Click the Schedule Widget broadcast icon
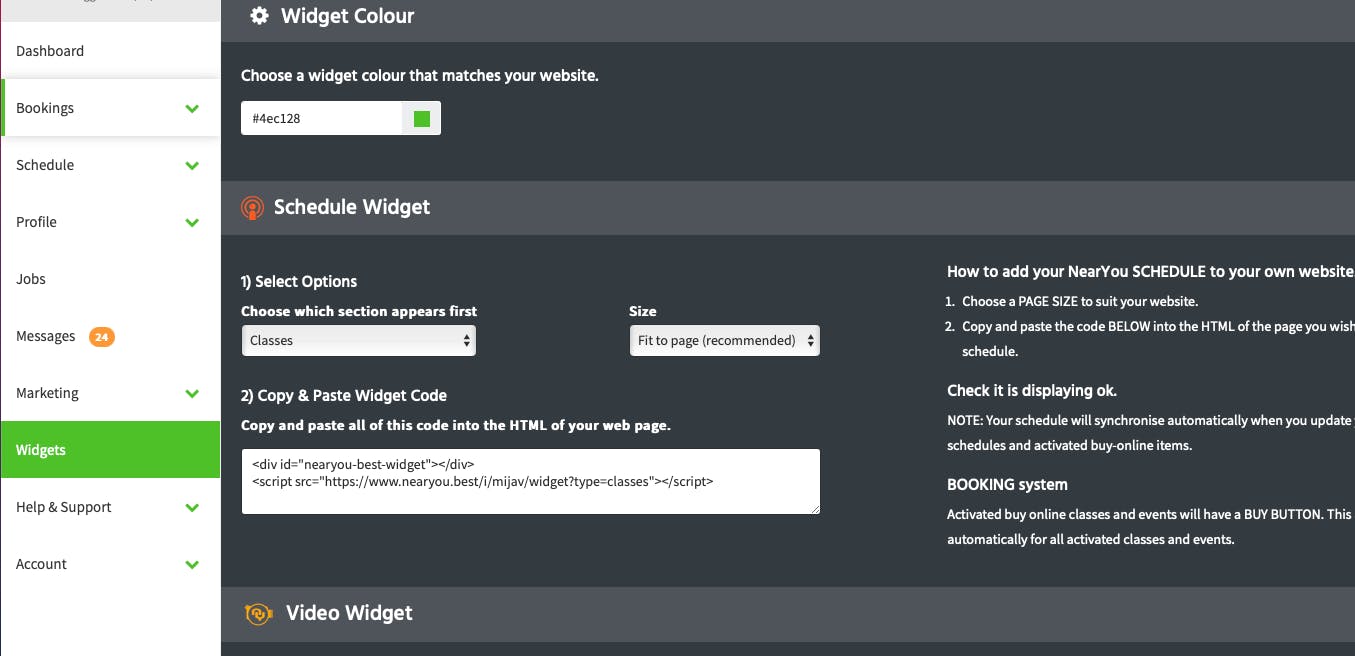Viewport: 1355px width, 656px height. [x=252, y=208]
